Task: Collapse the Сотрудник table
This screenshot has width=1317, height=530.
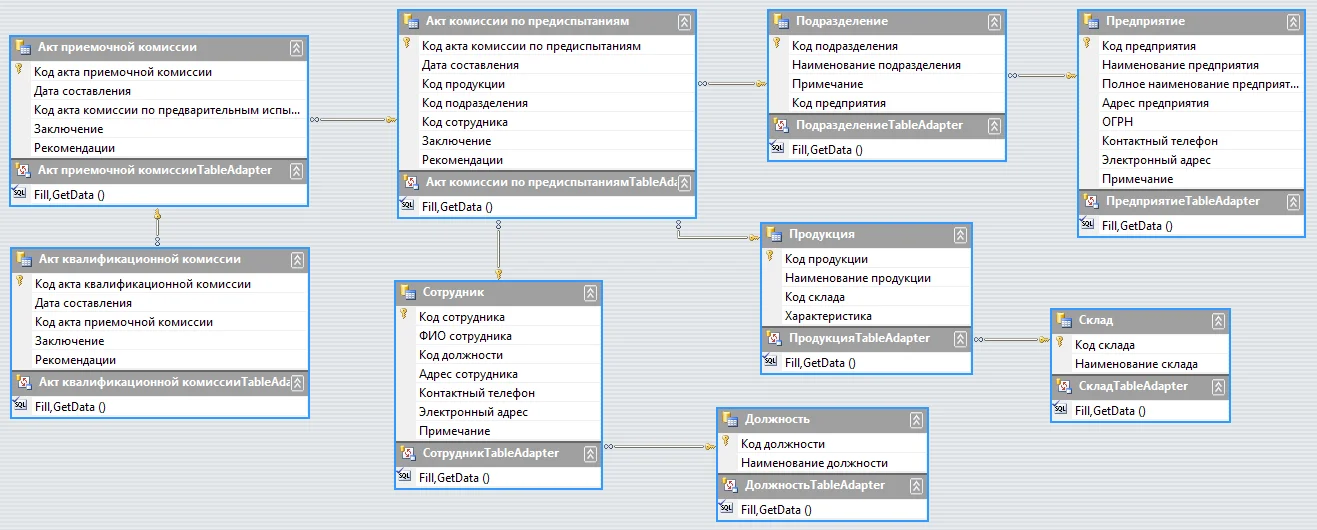Action: point(591,292)
